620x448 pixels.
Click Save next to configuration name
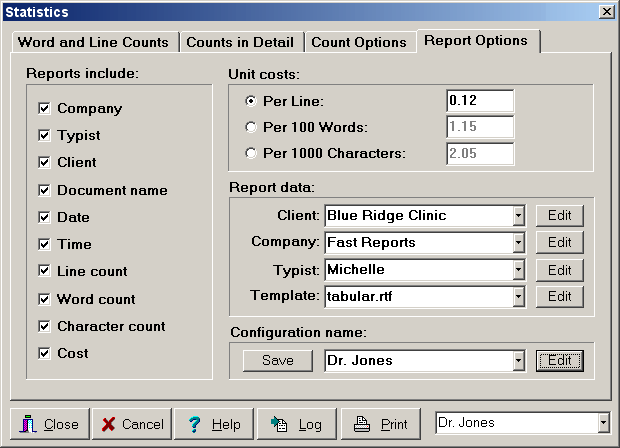pos(277,360)
